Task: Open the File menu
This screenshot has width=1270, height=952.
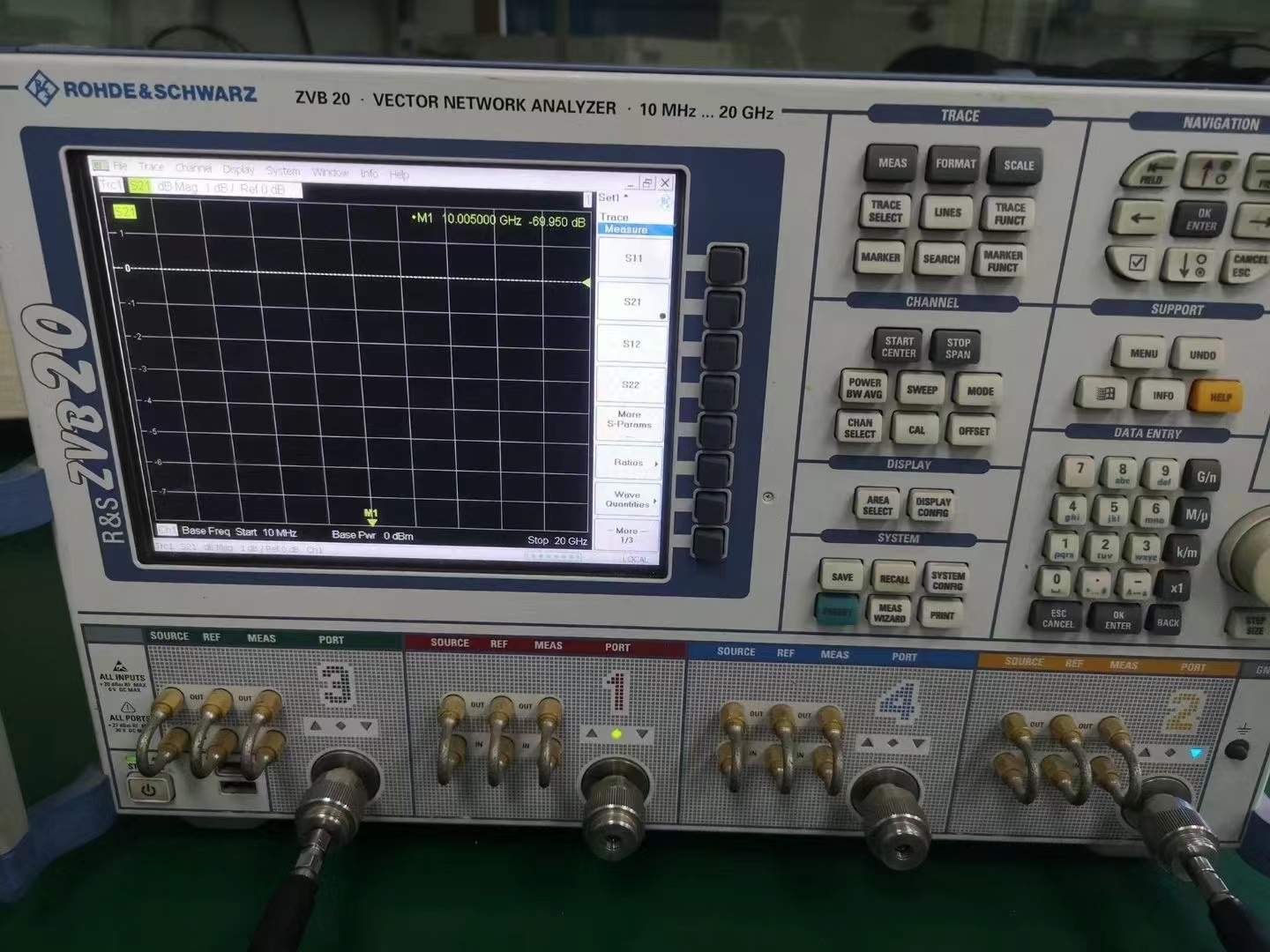Action: [120, 166]
